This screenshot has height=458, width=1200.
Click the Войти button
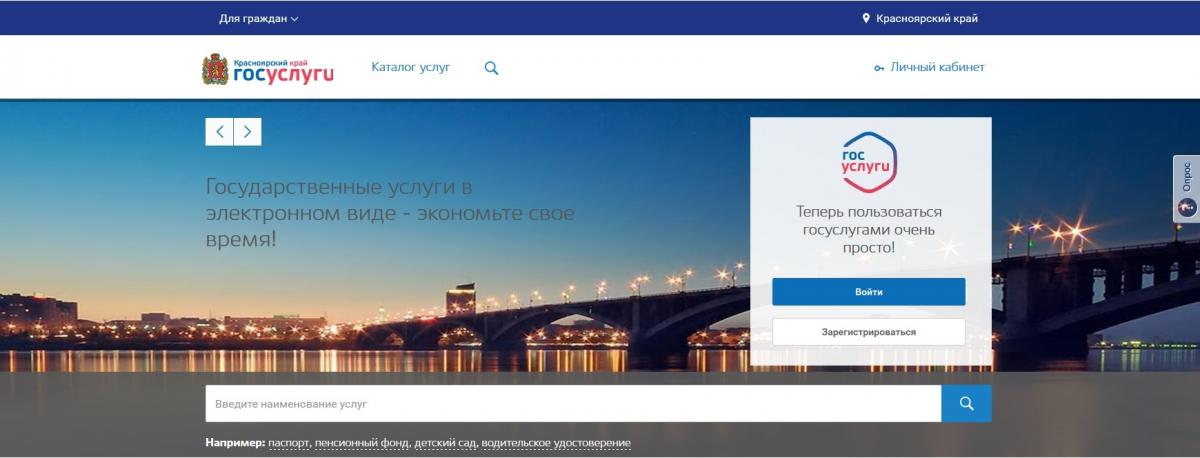pos(869,292)
